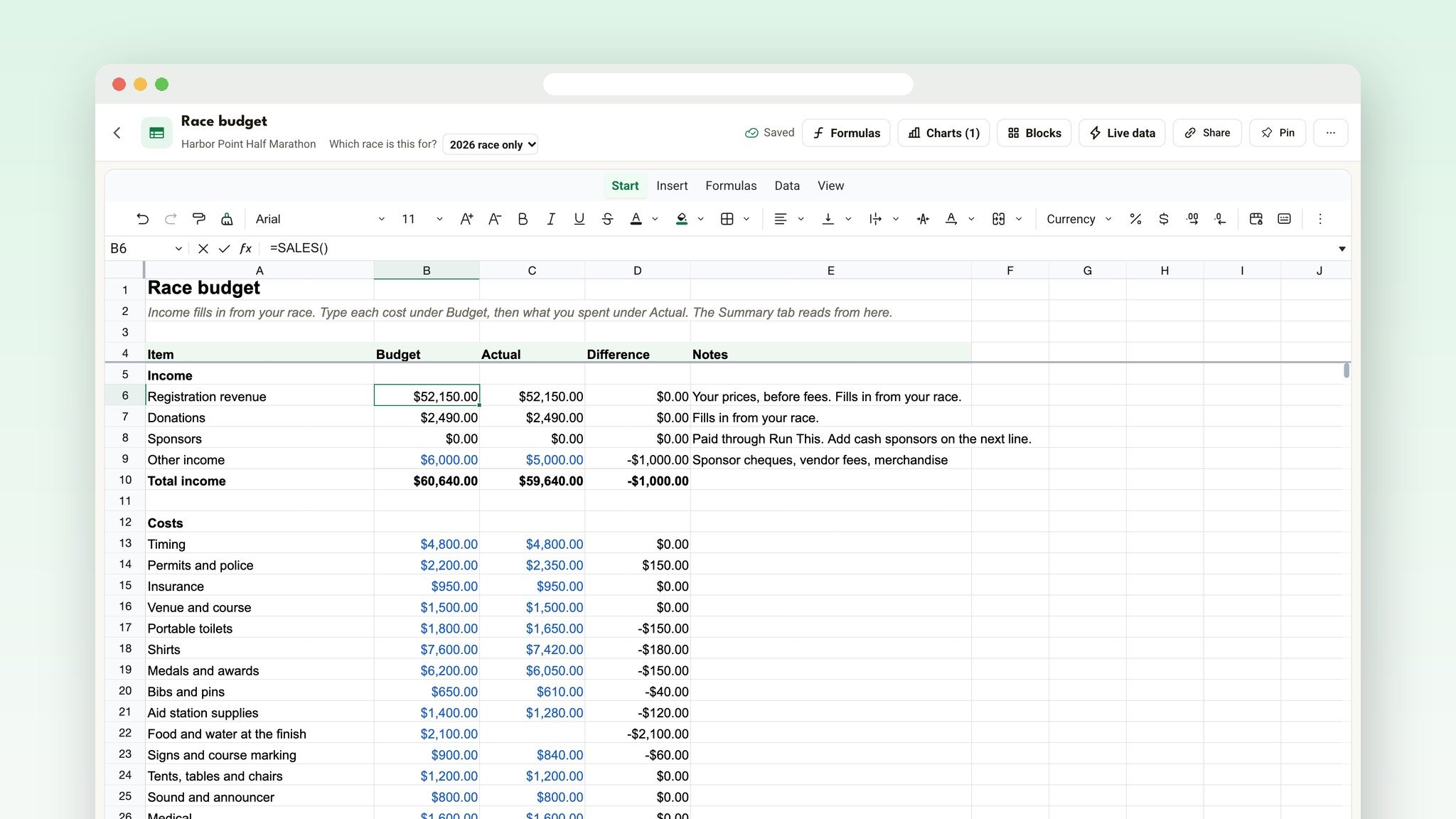Screen dimensions: 1456x819
Task: Click the vertical align icon
Action: click(828, 219)
